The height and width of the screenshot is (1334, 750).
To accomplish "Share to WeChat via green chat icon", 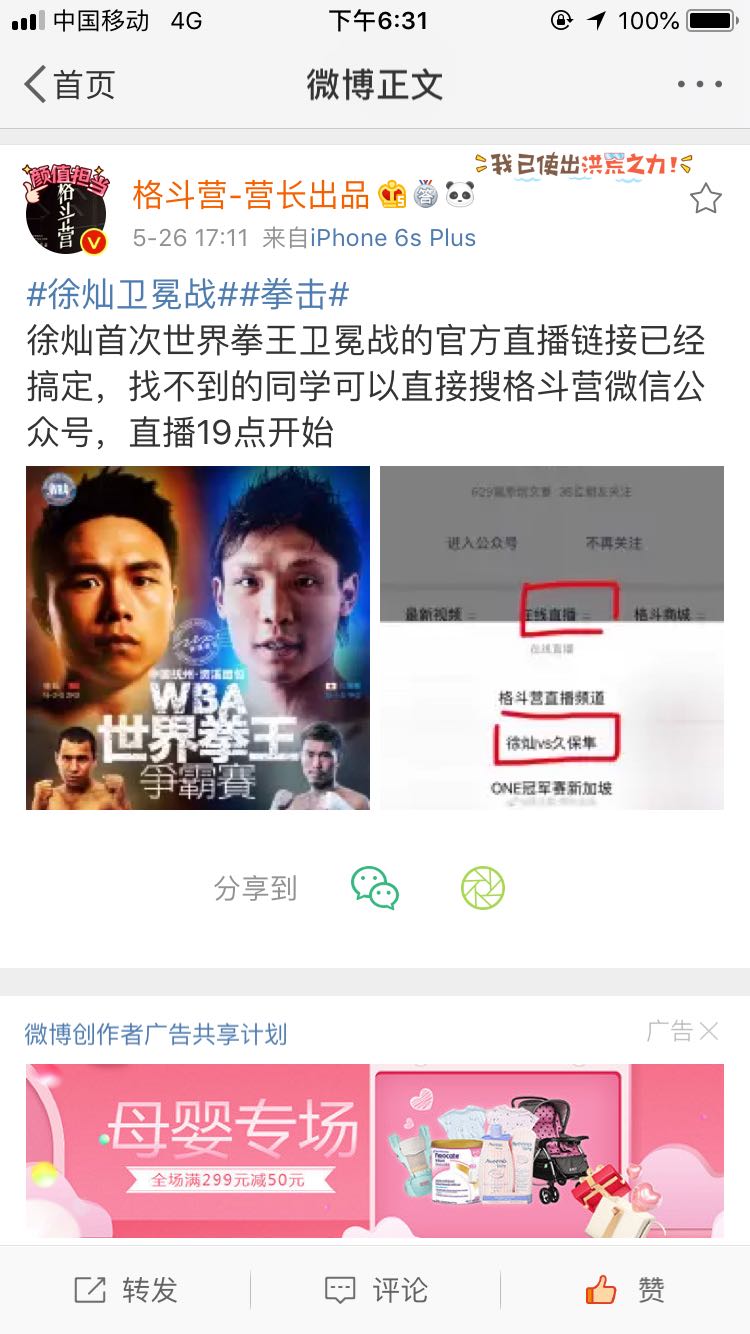I will point(375,888).
